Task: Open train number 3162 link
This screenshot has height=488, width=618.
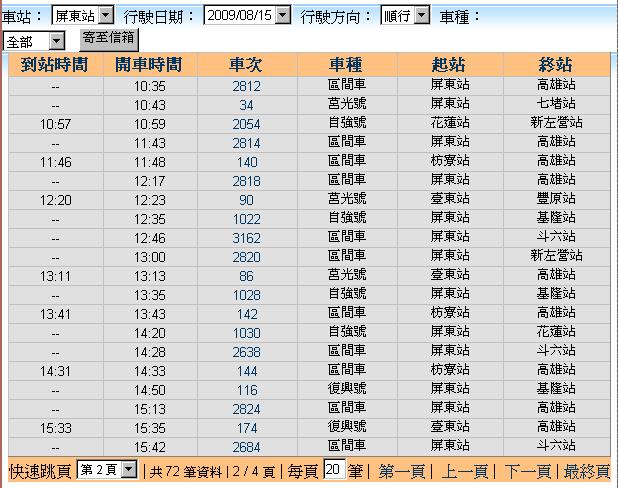Action: [x=246, y=238]
